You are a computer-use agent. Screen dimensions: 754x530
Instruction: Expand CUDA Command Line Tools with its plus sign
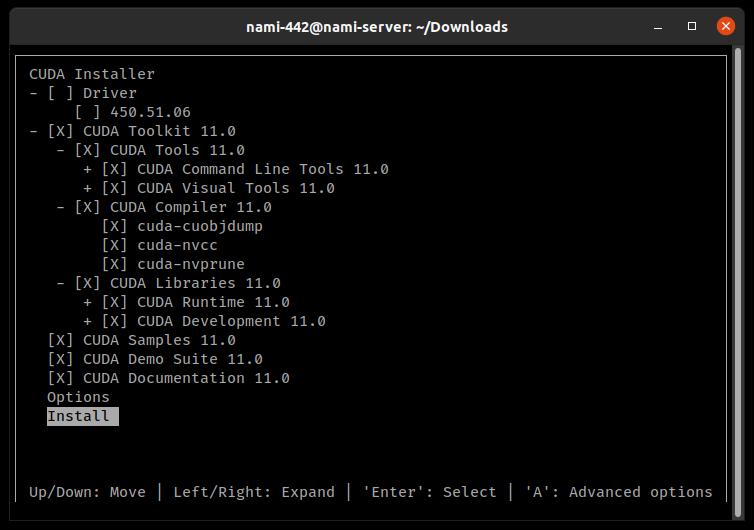click(87, 169)
